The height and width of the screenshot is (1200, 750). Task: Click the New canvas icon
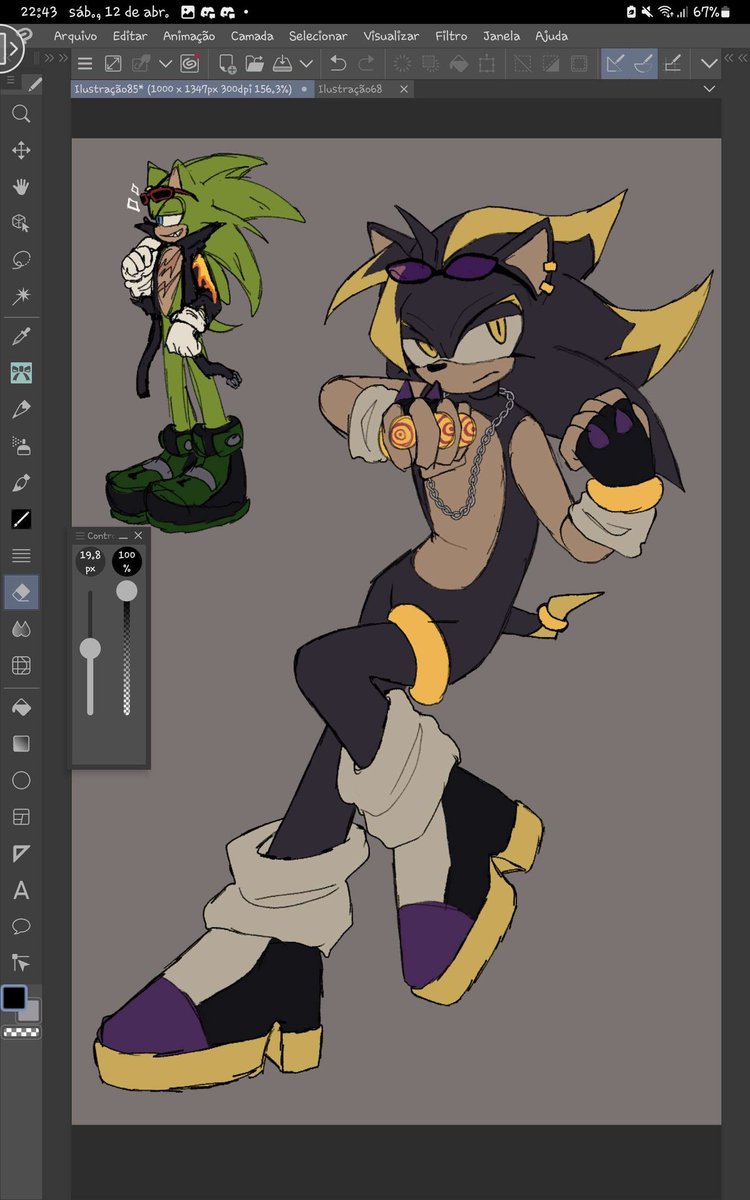(x=227, y=64)
